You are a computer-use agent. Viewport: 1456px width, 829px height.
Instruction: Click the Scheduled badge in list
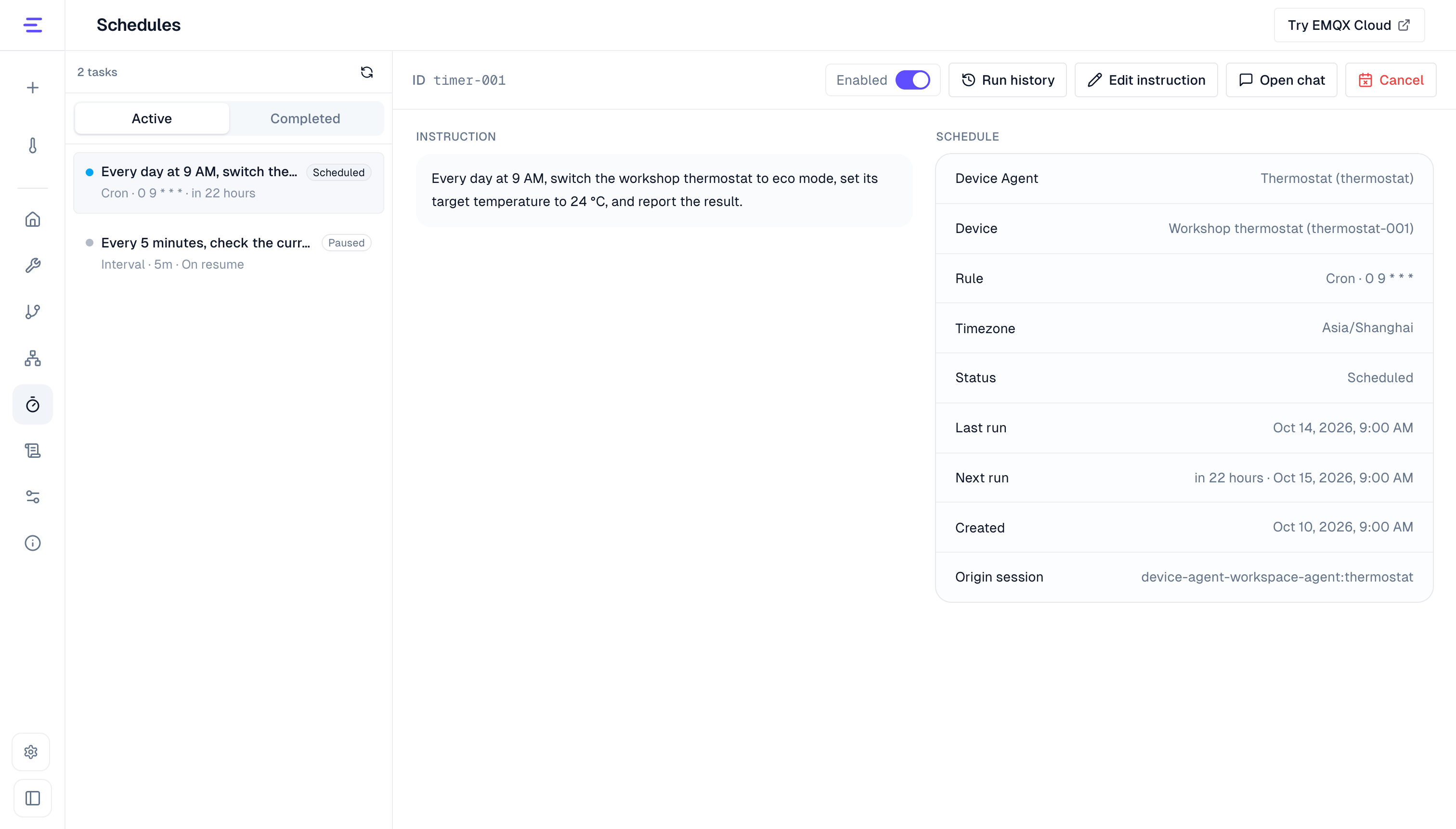[x=338, y=172]
